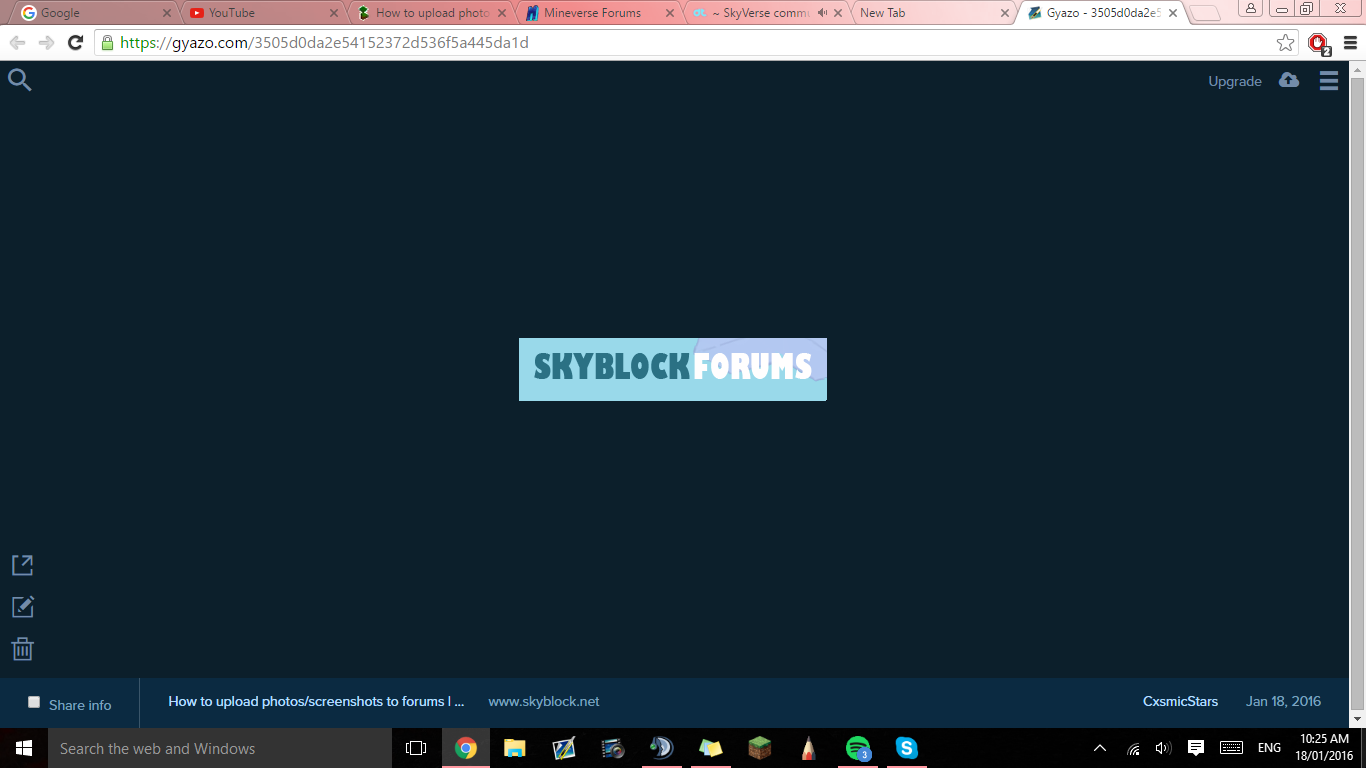Open File Explorer from the taskbar
The height and width of the screenshot is (768, 1366).
coord(515,748)
